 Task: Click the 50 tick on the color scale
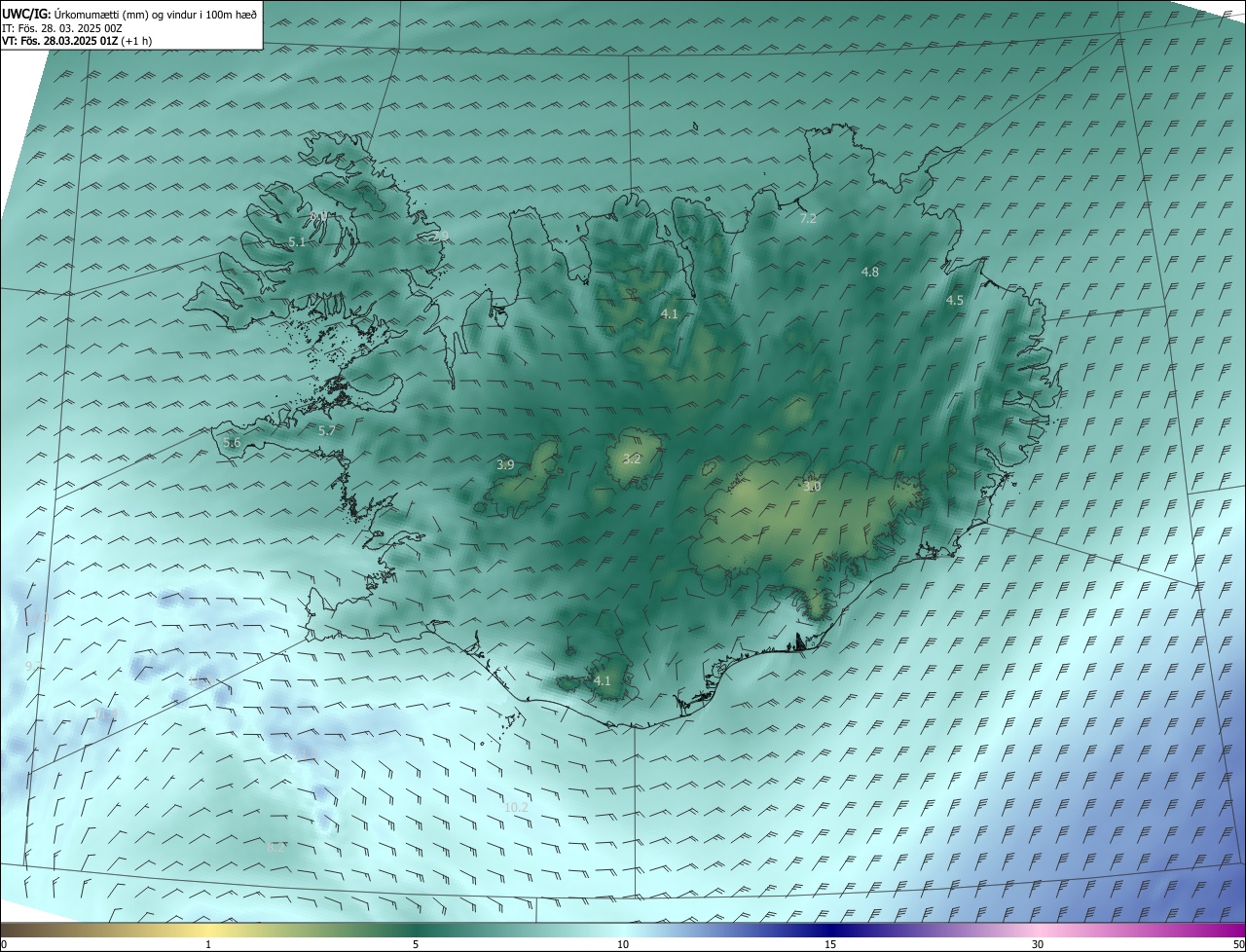coord(1239,944)
